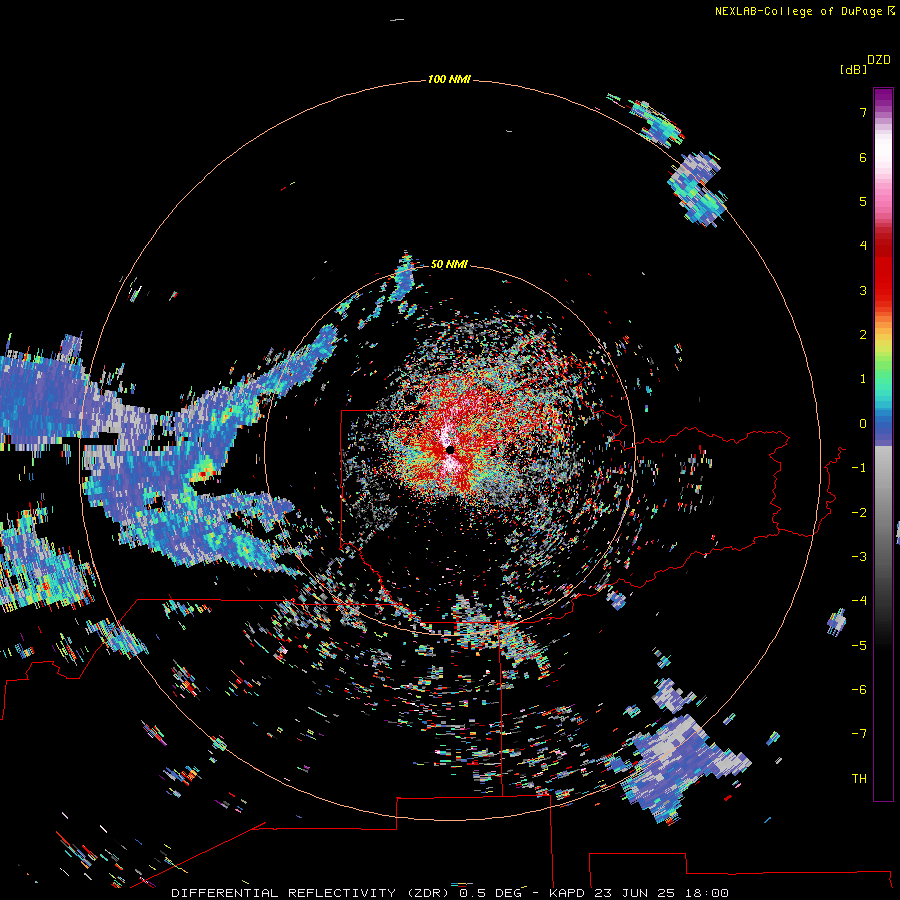Screen dimensions: 900x900
Task: Click the -3 value on the color scale
Action: pos(859,557)
